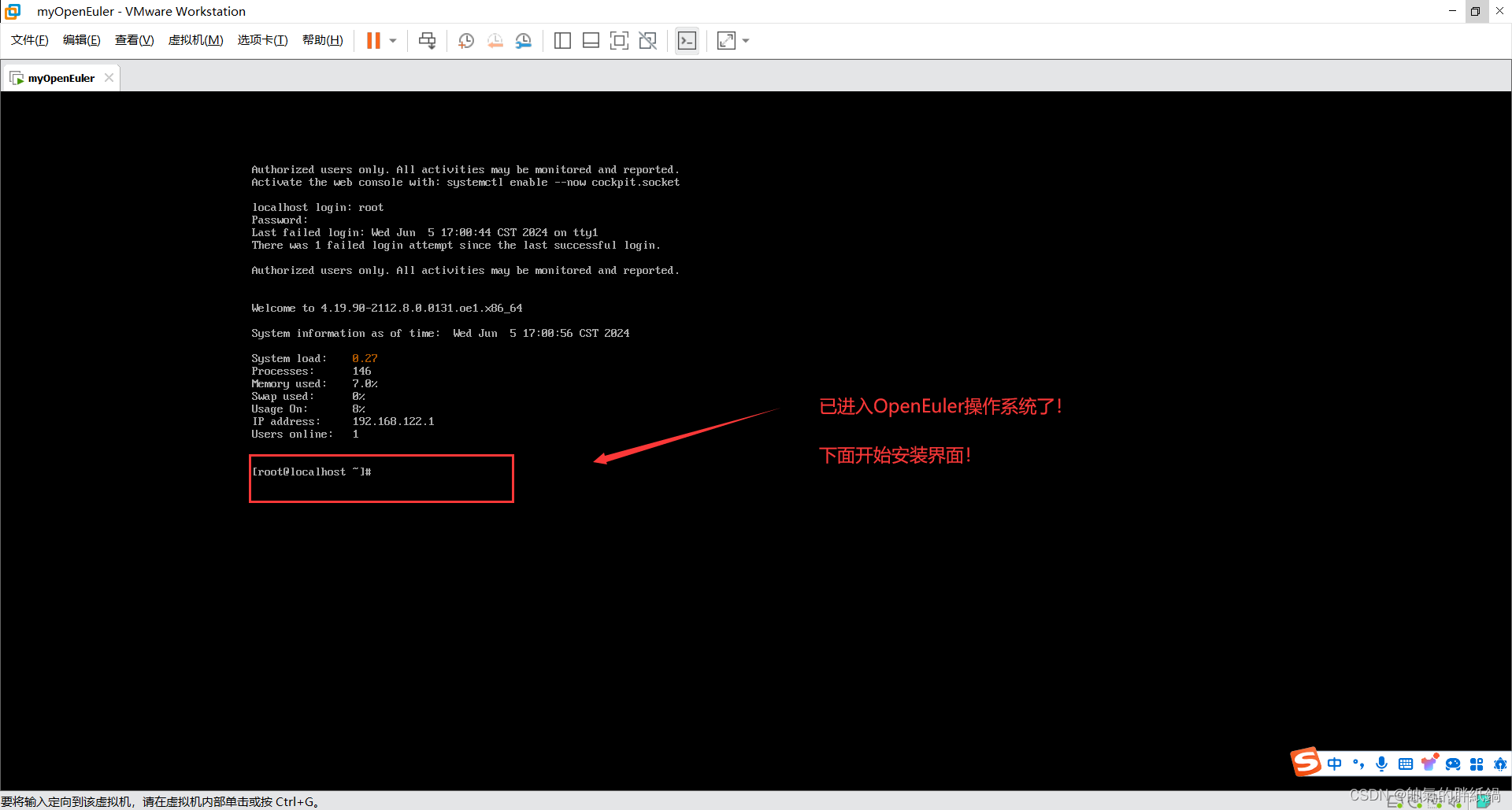Click the Sogou voice input microphone
This screenshot has height=810, width=1512.
1382,764
